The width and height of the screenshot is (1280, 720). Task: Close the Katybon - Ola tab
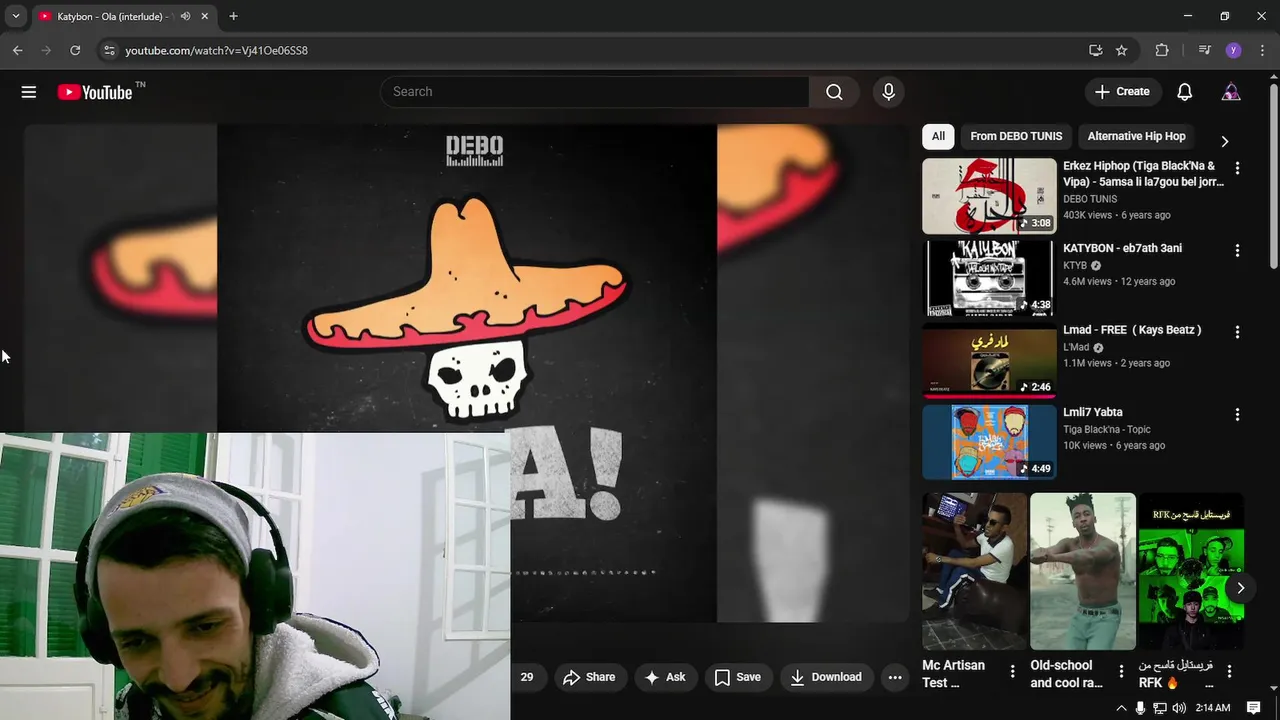[x=205, y=16]
